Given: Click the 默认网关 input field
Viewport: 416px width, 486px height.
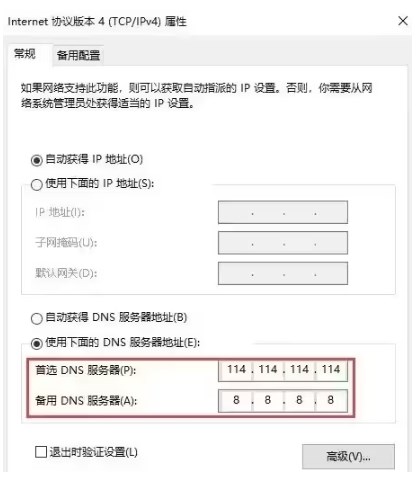Looking at the screenshot, I should [x=283, y=273].
